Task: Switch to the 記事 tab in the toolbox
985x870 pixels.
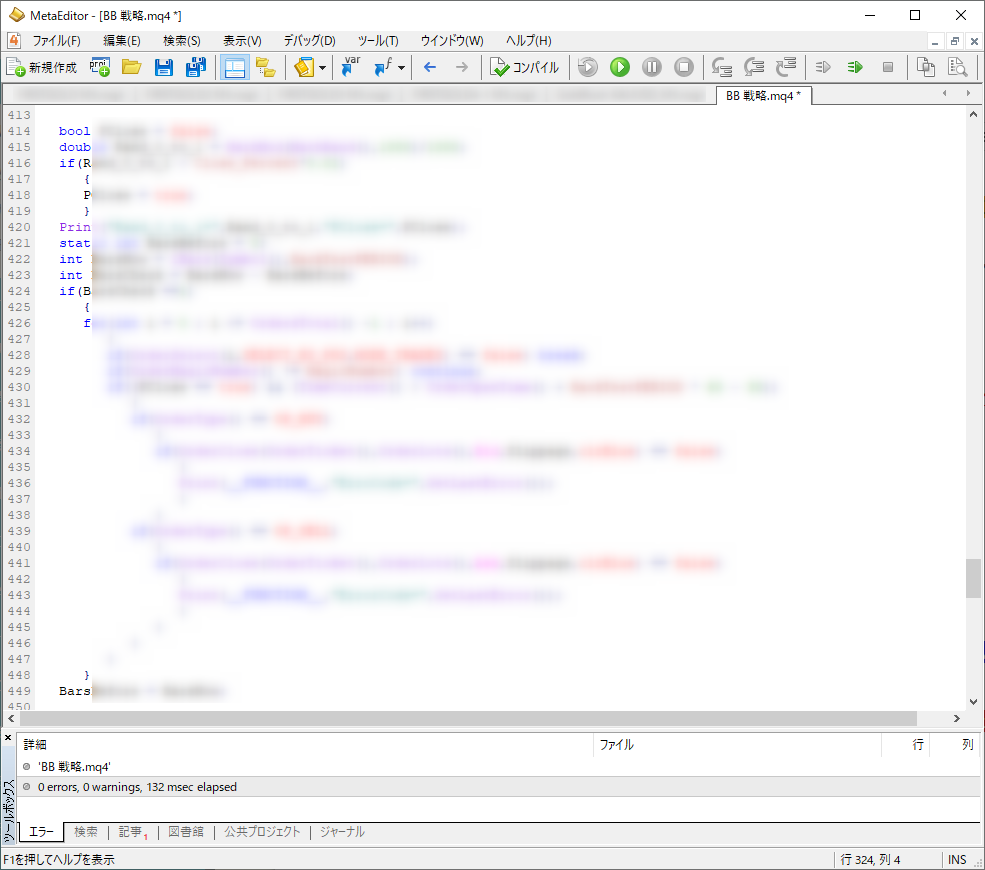Action: [130, 831]
